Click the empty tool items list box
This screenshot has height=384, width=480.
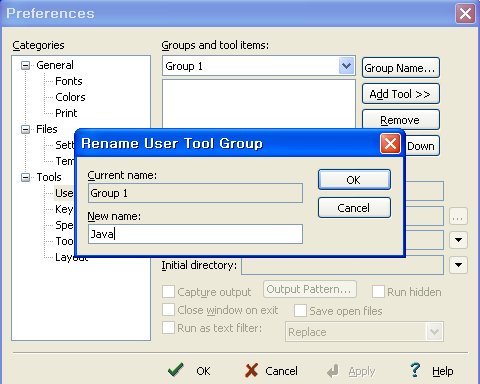click(259, 104)
